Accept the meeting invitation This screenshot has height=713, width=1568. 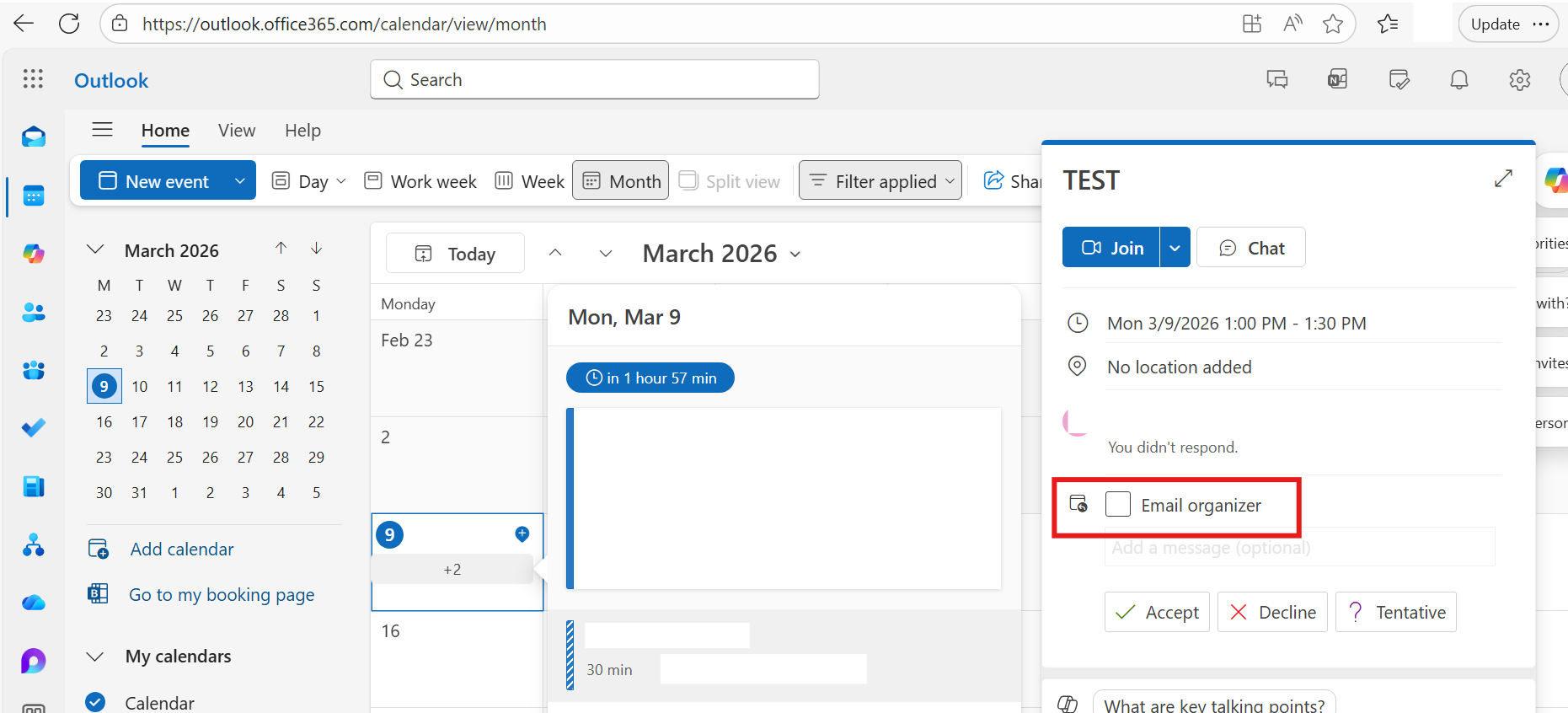pos(1157,612)
